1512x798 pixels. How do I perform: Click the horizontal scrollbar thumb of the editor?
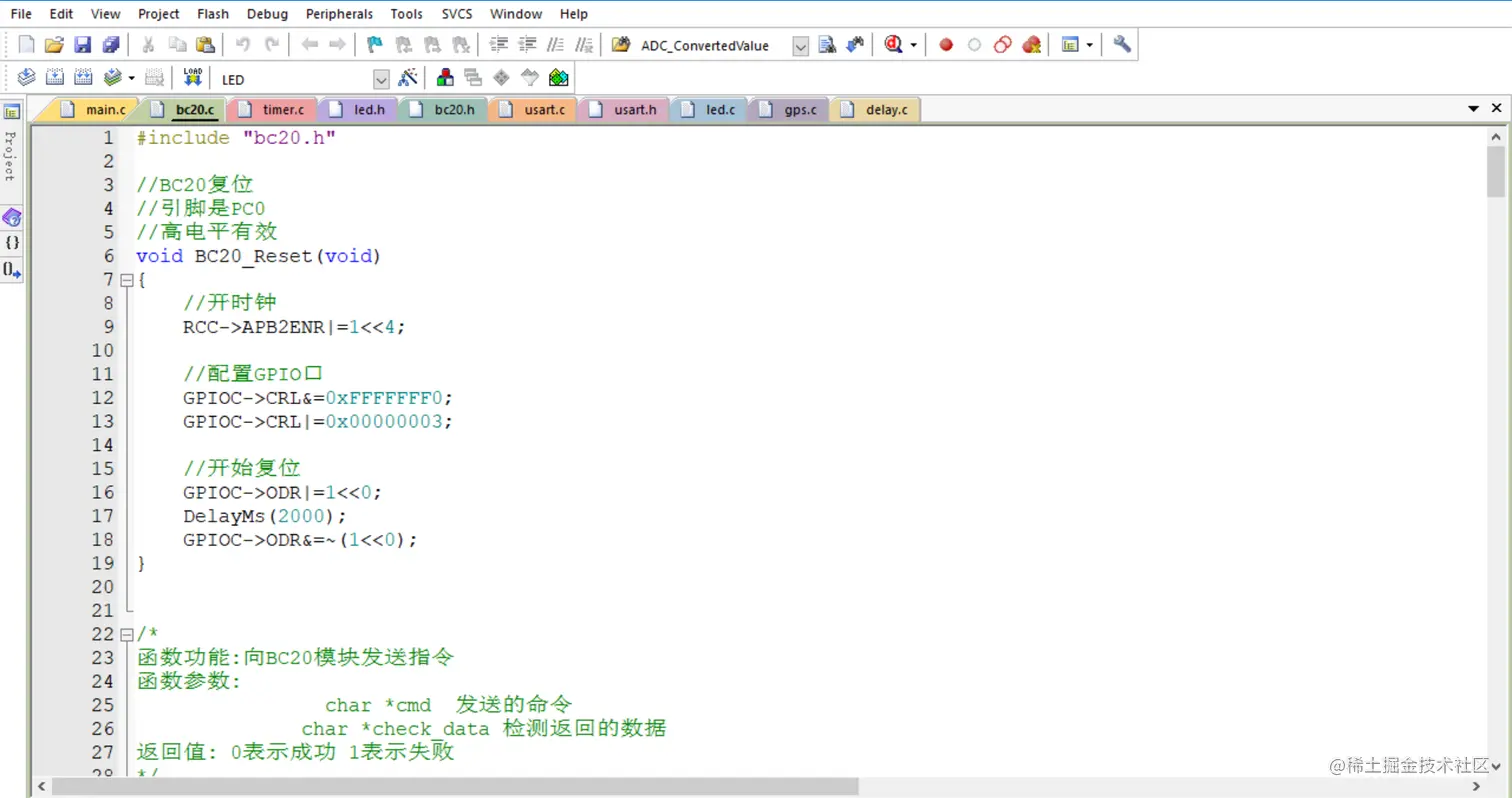455,787
